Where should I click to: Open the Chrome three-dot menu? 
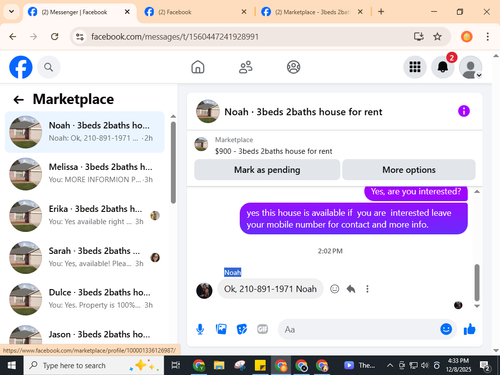click(x=487, y=36)
